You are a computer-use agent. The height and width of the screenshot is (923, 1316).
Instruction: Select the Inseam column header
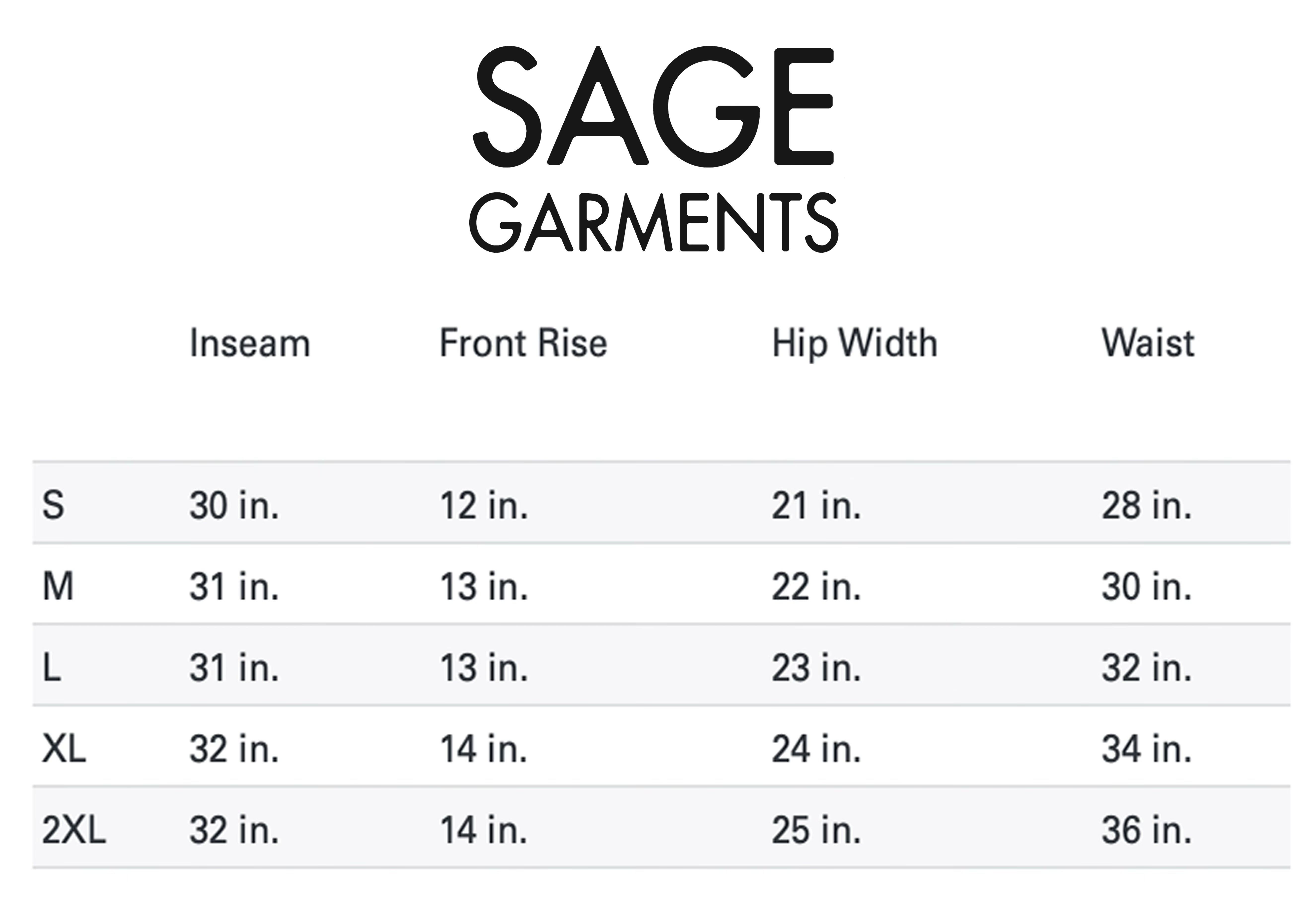(250, 343)
